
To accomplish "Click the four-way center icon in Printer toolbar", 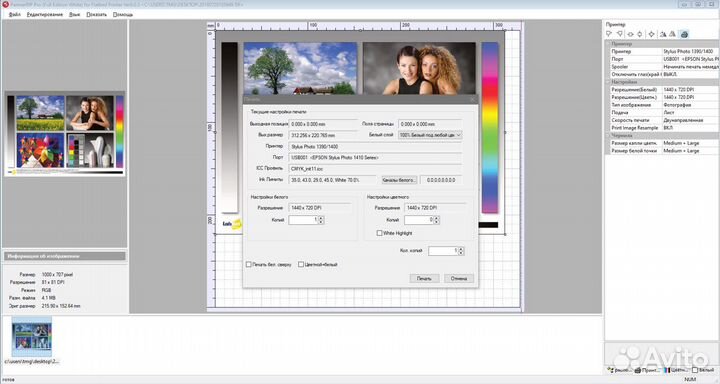I will (652, 34).
